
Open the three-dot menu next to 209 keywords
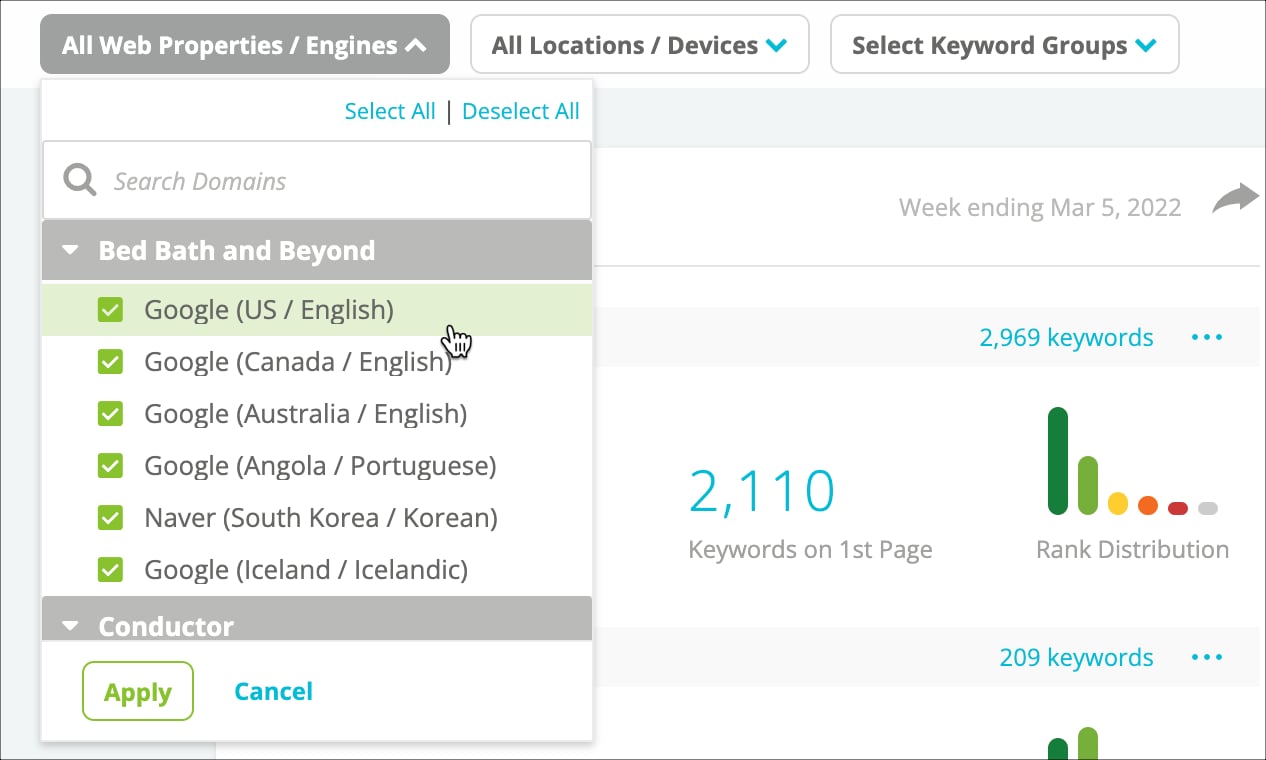point(1207,658)
